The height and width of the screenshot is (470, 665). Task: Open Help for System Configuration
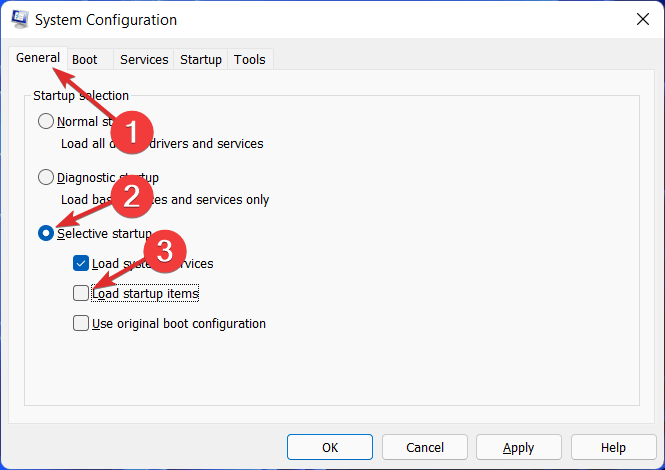tap(613, 448)
